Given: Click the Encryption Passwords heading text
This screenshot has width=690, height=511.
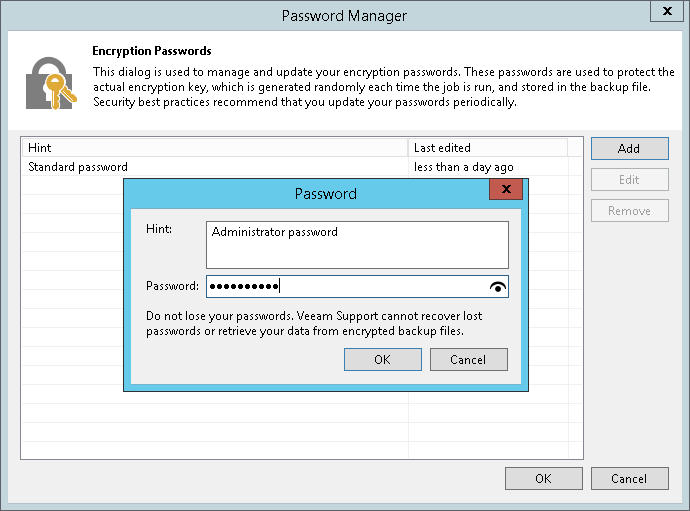Looking at the screenshot, I should 152,51.
